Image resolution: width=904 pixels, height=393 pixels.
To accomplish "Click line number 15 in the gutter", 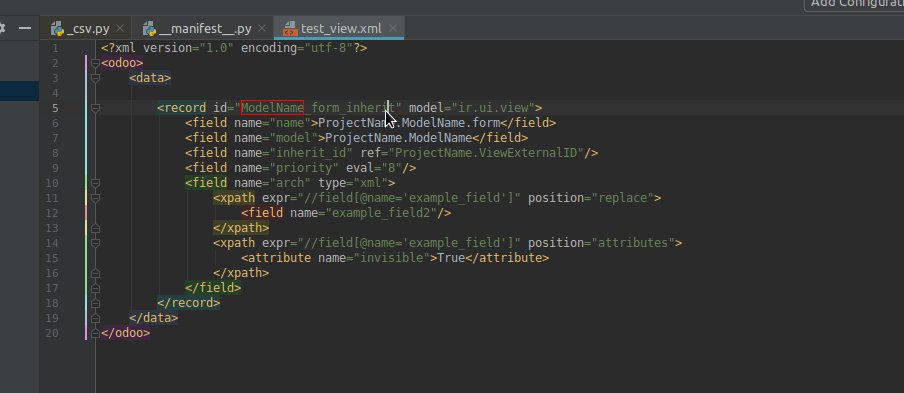I will [51, 258].
